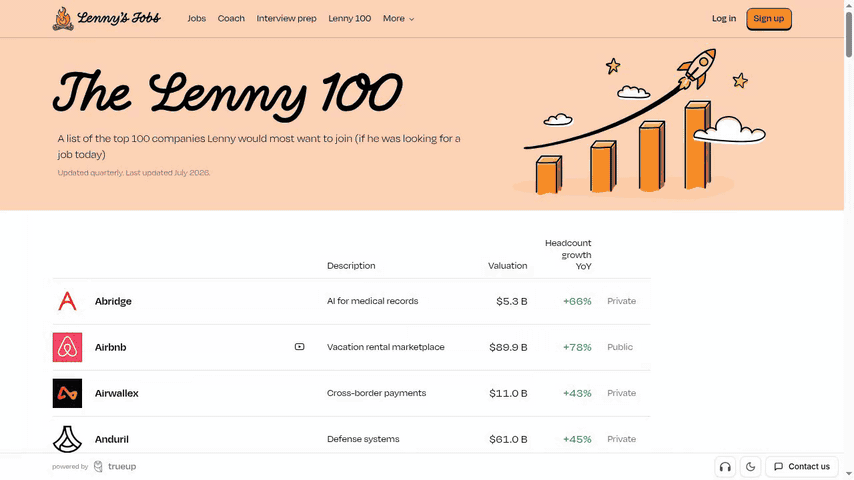The image size is (854, 480).
Task: Open the Airwallex company logo
Action: click(67, 393)
